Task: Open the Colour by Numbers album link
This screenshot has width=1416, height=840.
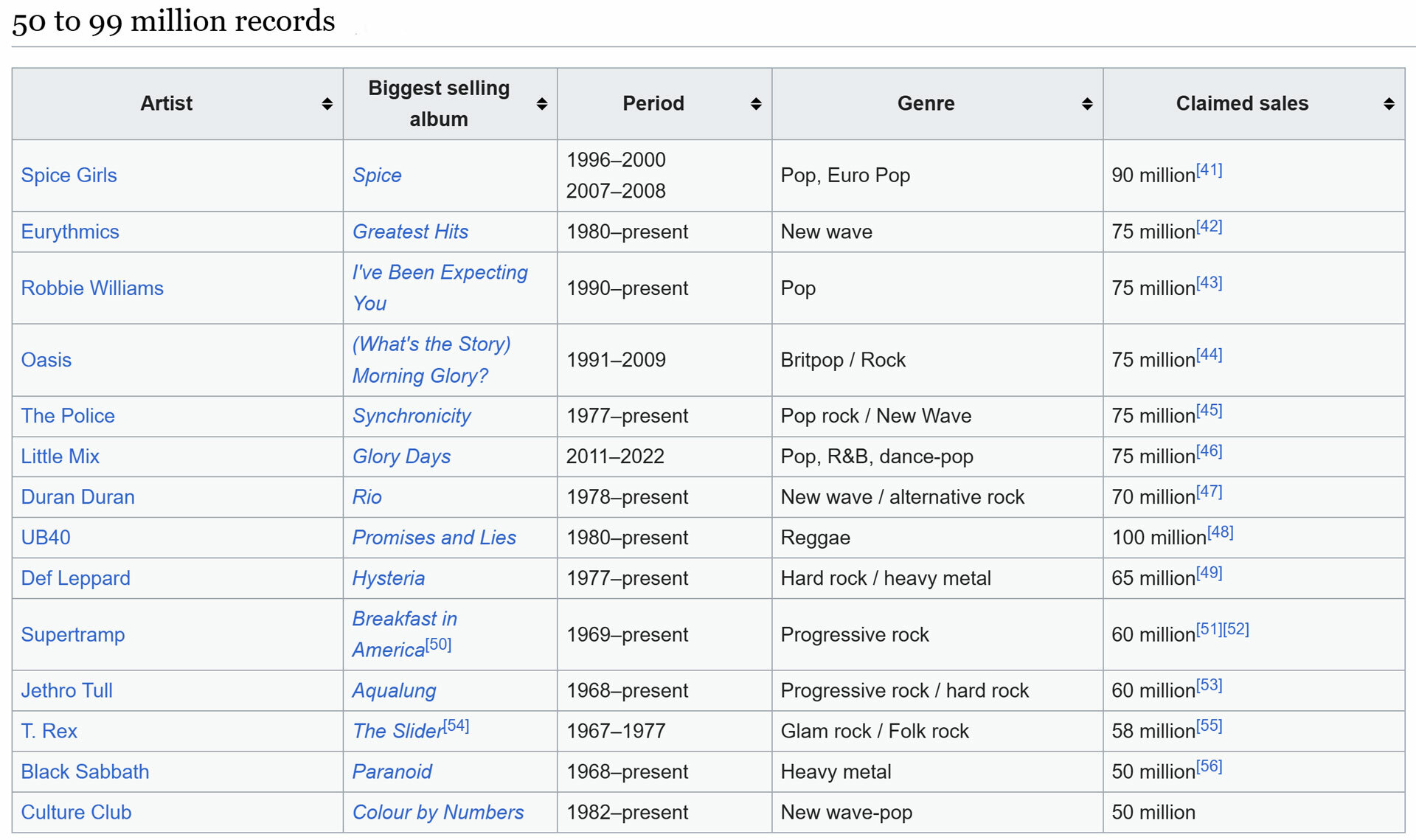Action: point(438,813)
